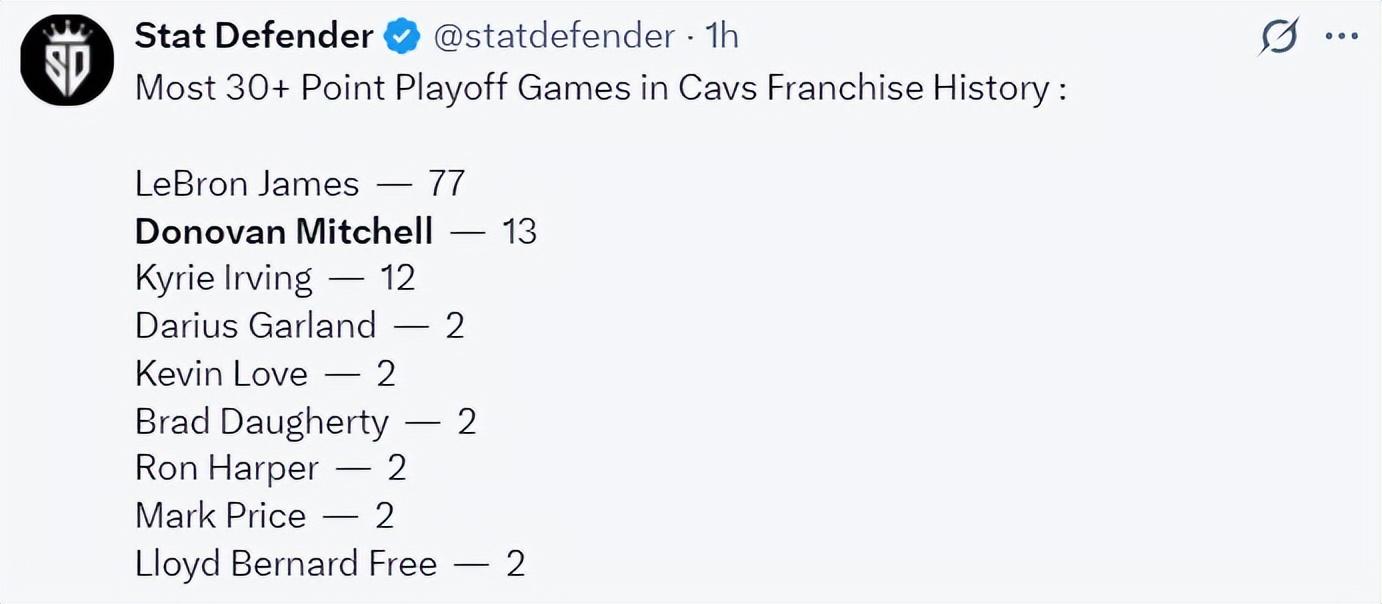Click the LeBron James name

point(247,184)
